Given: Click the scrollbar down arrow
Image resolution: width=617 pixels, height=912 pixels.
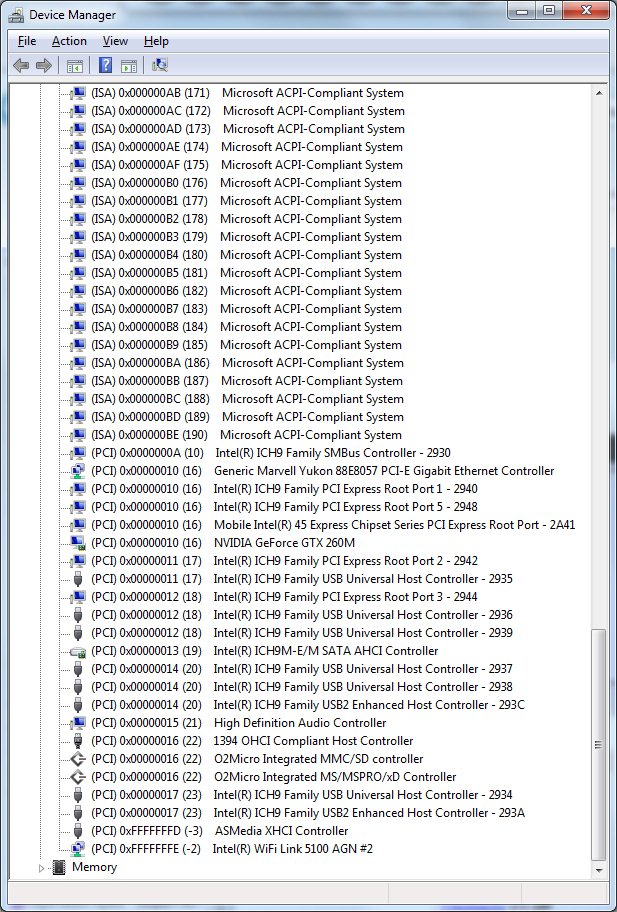Looking at the screenshot, I should pyautogui.click(x=599, y=870).
